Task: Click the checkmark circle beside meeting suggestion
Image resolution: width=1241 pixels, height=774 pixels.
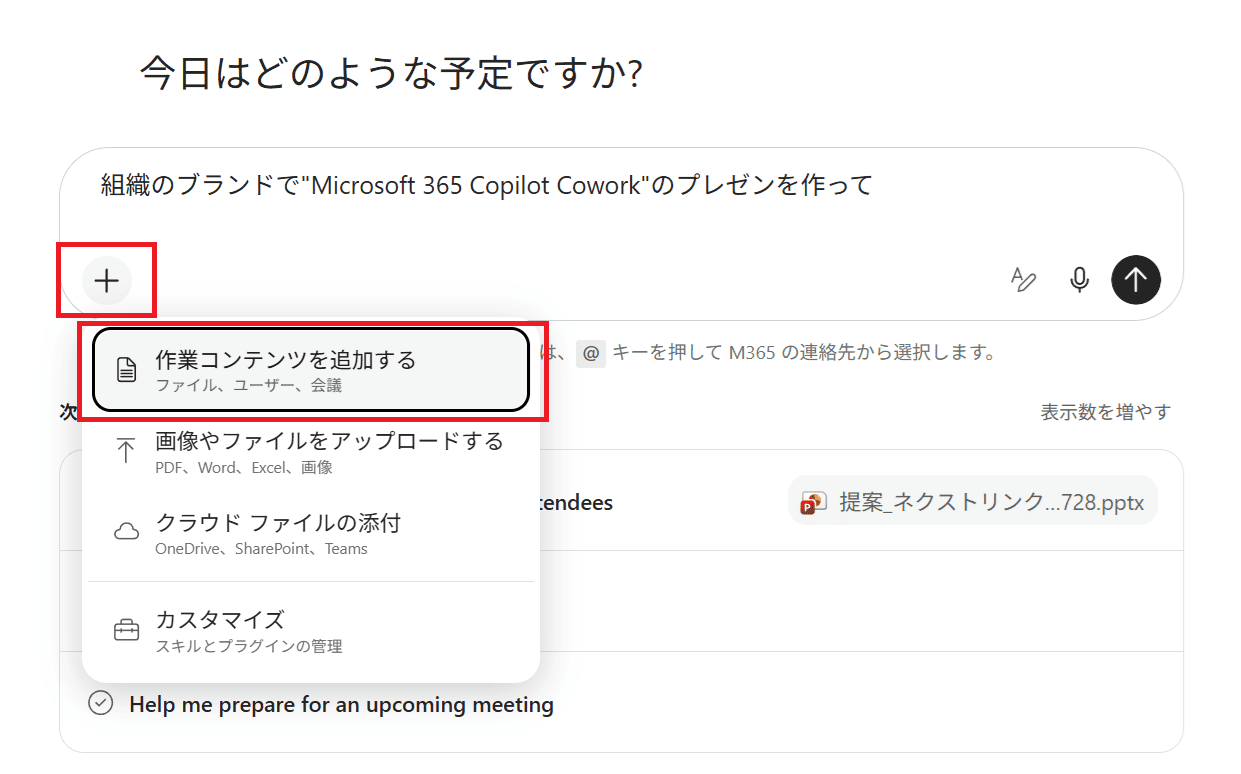Action: (x=101, y=703)
